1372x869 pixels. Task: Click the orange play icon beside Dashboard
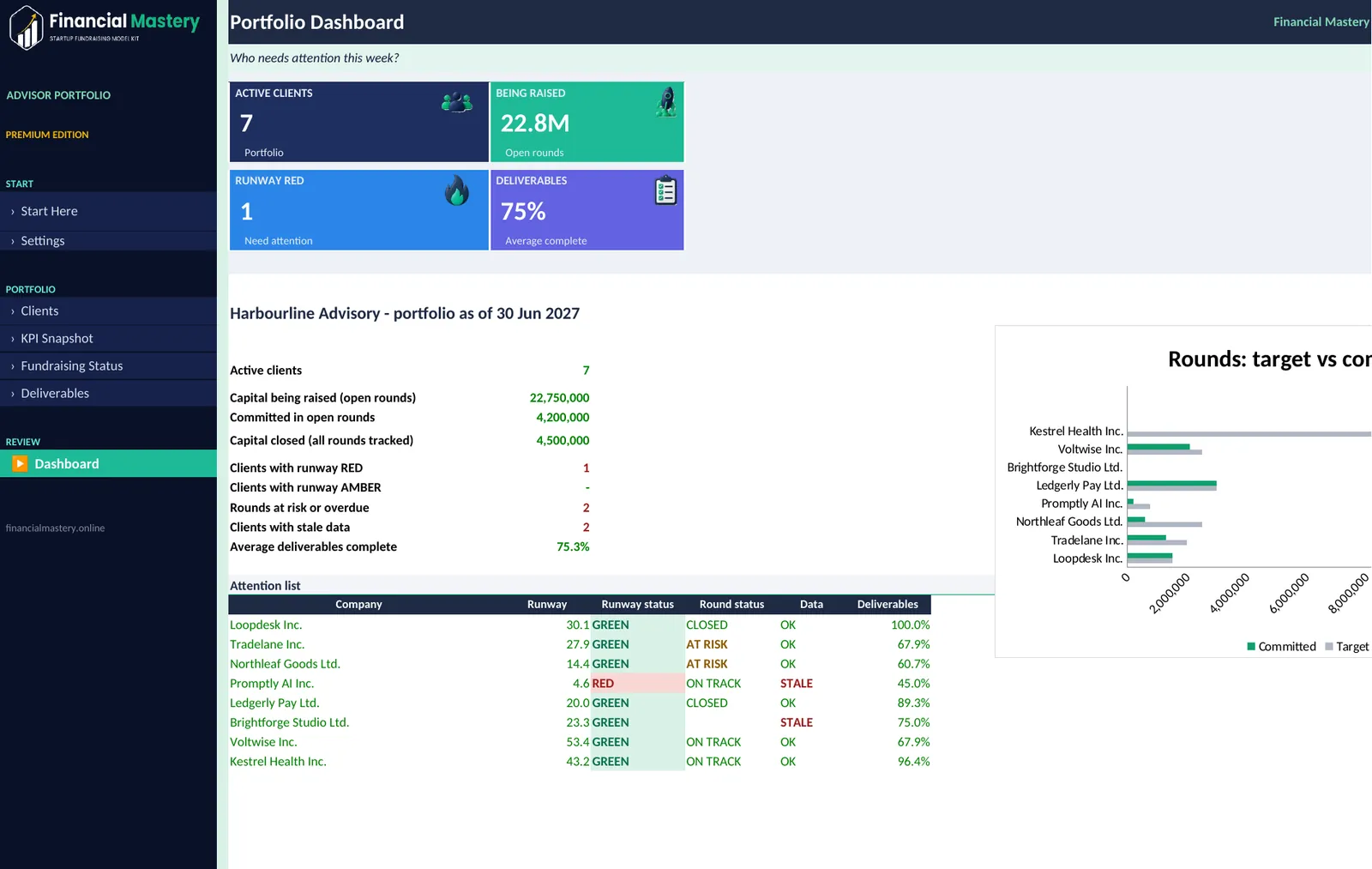[x=20, y=464]
